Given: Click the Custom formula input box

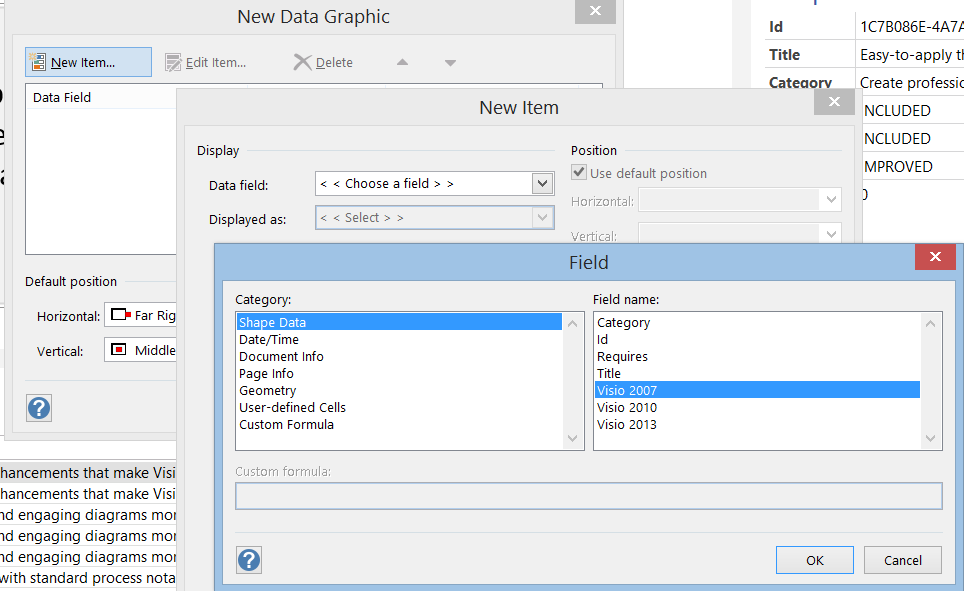Looking at the screenshot, I should (x=588, y=496).
